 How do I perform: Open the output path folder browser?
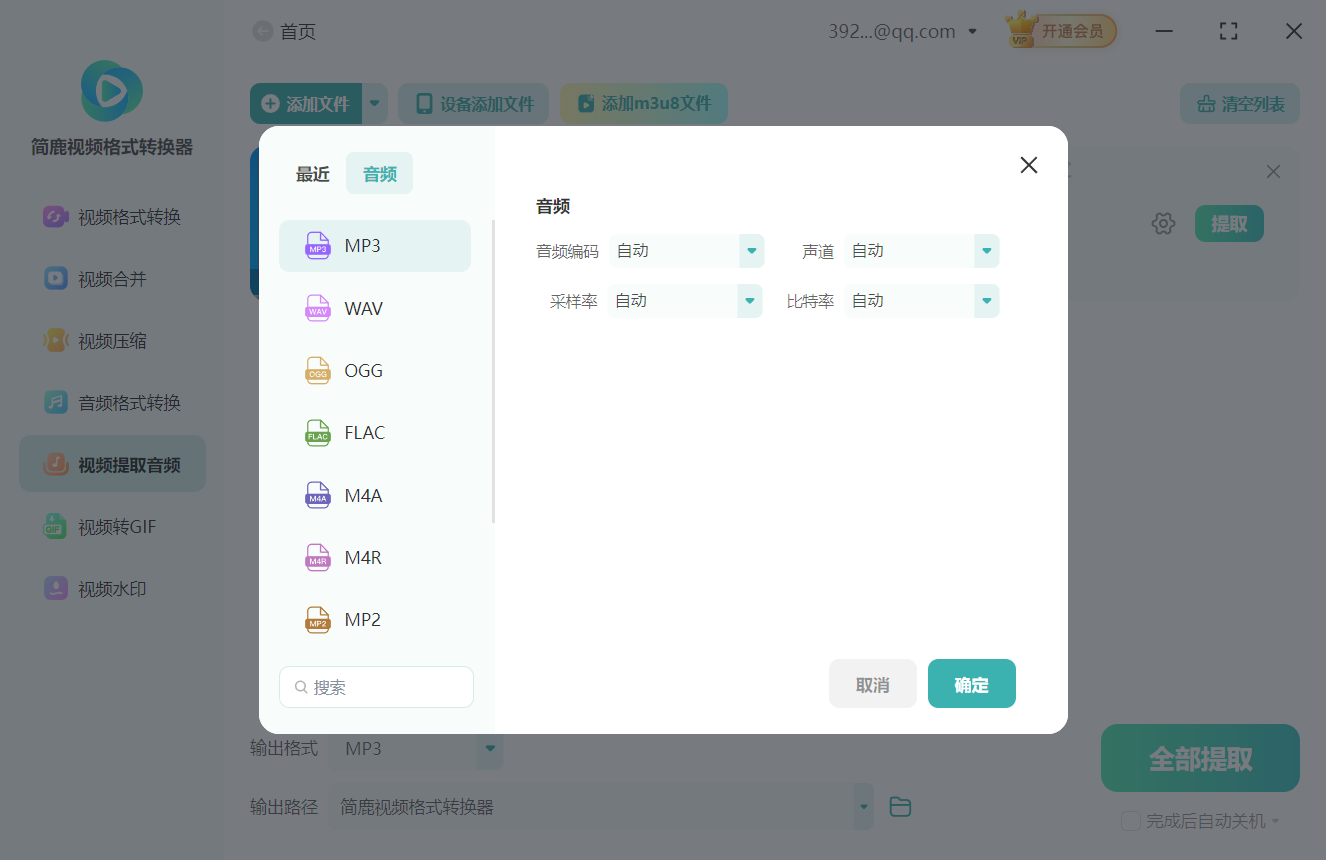pyautogui.click(x=899, y=806)
